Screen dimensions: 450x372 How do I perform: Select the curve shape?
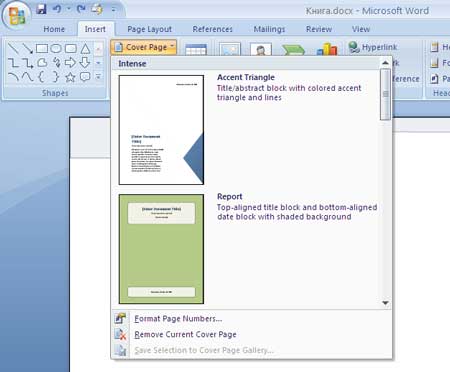click(27, 77)
